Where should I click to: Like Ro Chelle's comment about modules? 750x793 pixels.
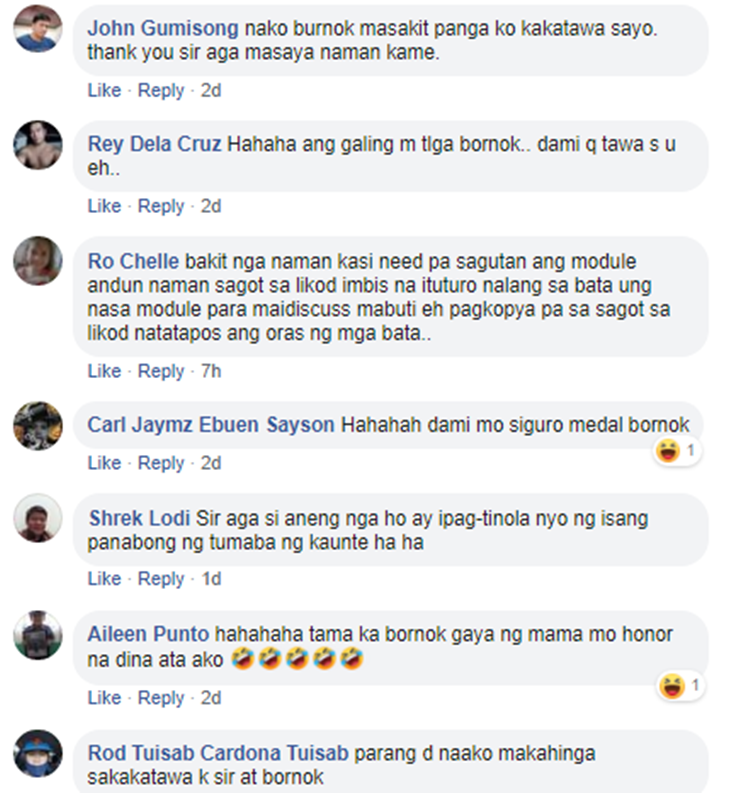(x=104, y=371)
